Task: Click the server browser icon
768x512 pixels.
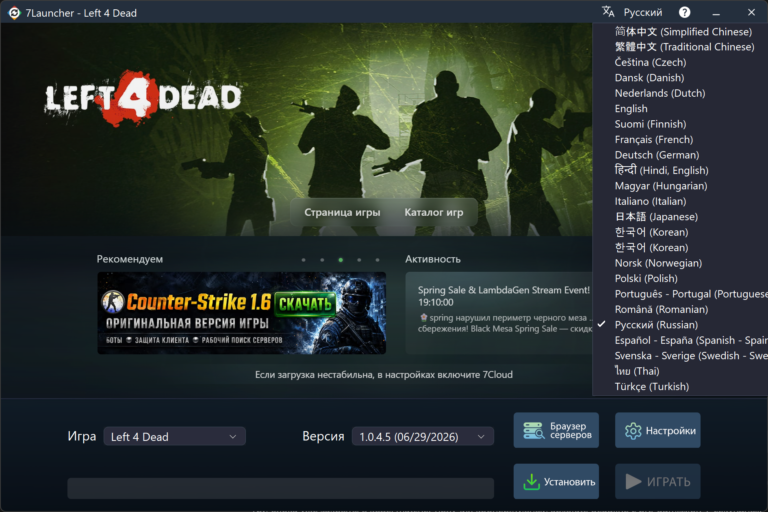Action: (533, 430)
